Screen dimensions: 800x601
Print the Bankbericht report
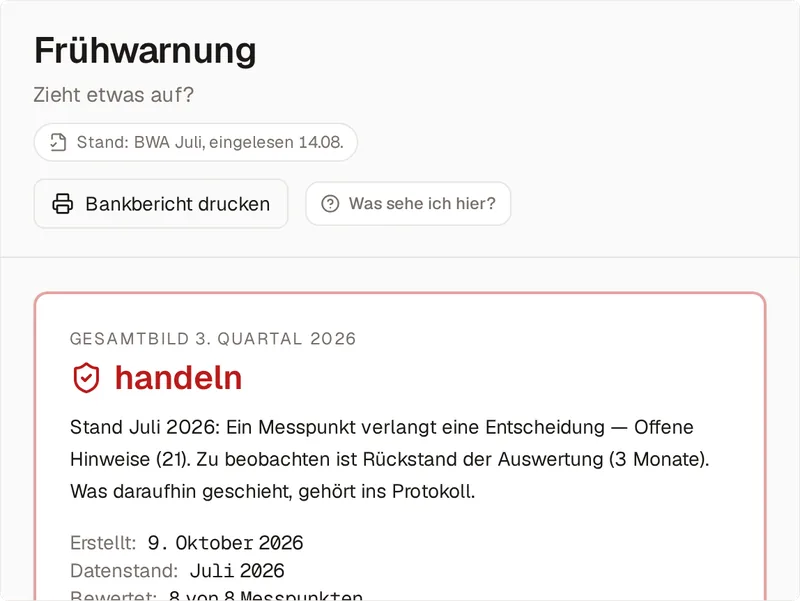click(x=161, y=204)
